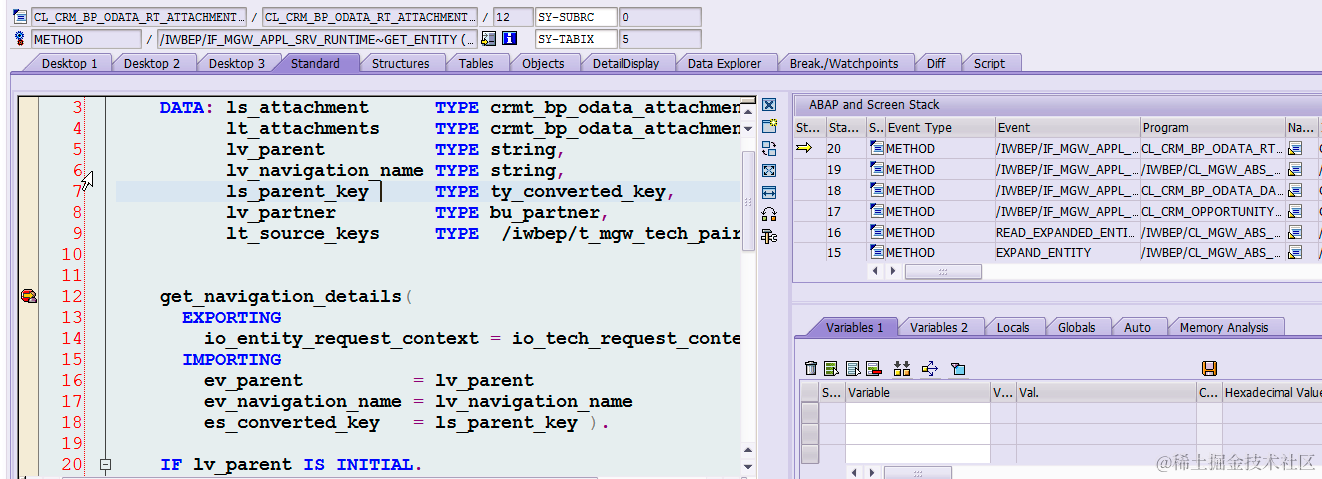Click the green list icon in Variables toolbar
Viewport: 1322px width, 479px height.
coord(831,368)
